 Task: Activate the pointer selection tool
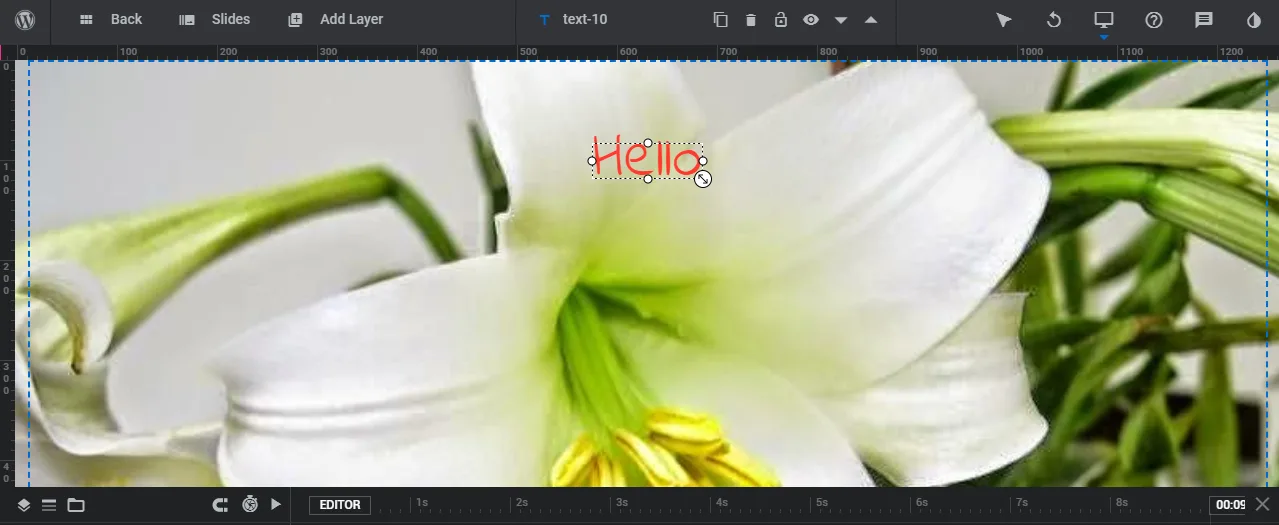(x=1004, y=20)
